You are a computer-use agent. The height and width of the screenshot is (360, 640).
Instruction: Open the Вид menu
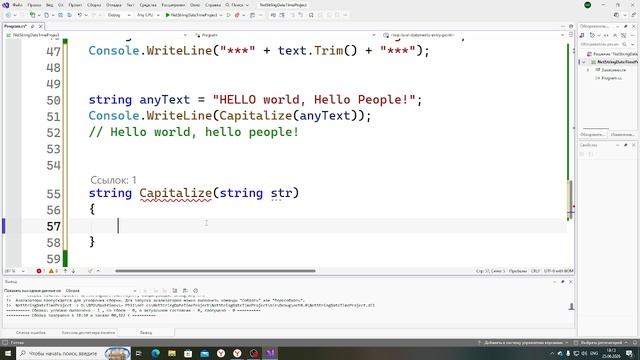pyautogui.click(x=49, y=5)
